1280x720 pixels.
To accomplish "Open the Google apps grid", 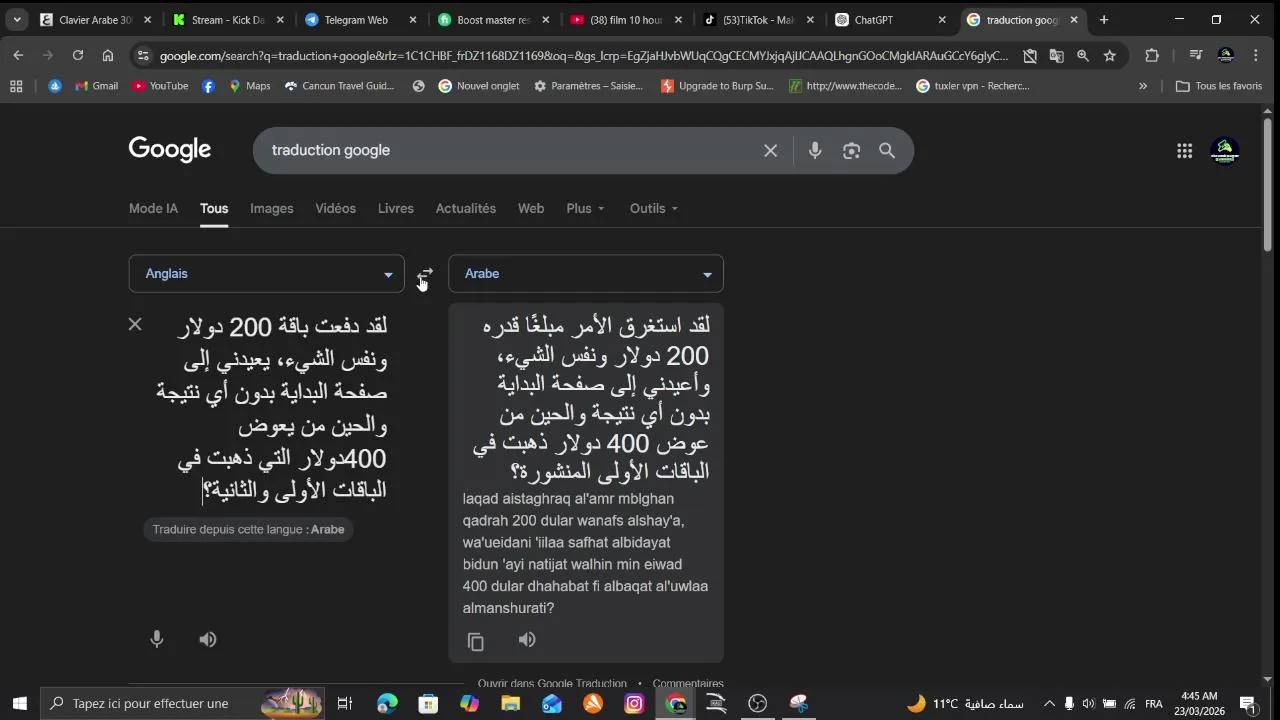I will 1185,151.
